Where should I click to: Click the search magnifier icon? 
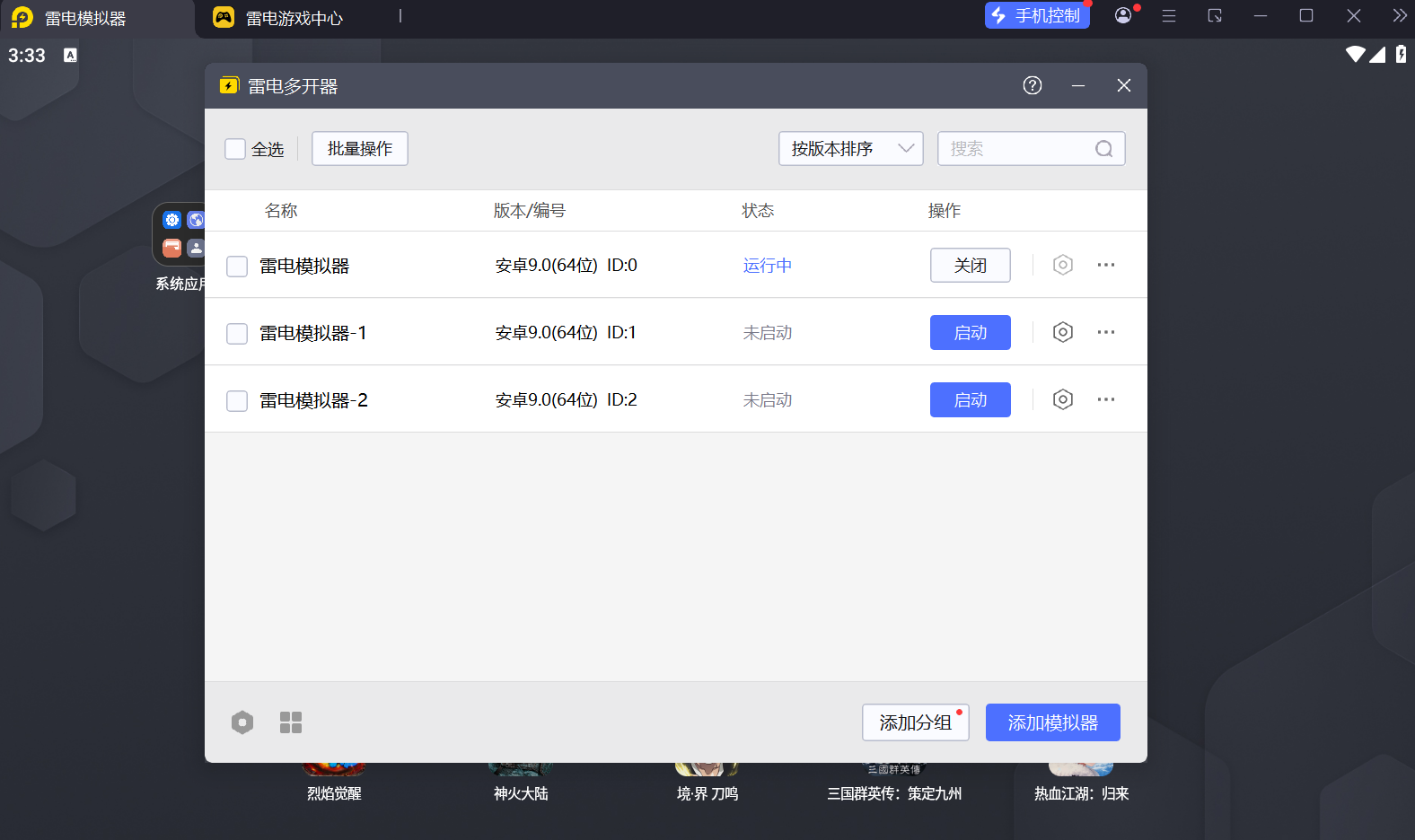click(x=1103, y=149)
